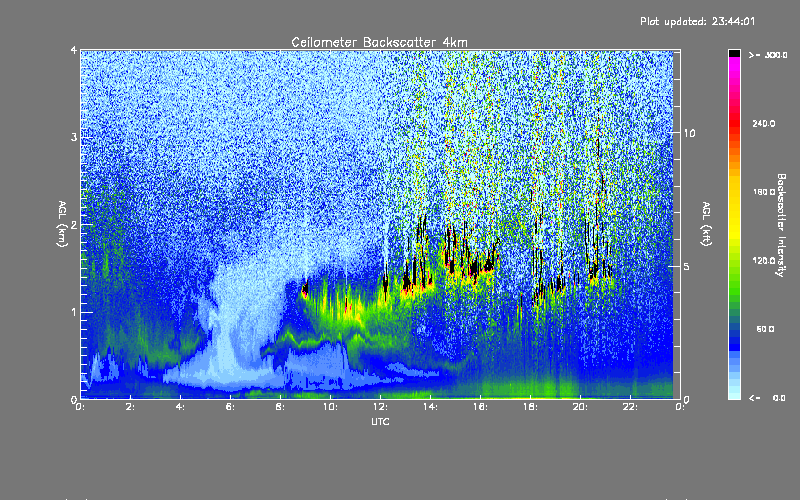
Task: Click inside the ceilometer backscatter plot area
Action: (380, 224)
